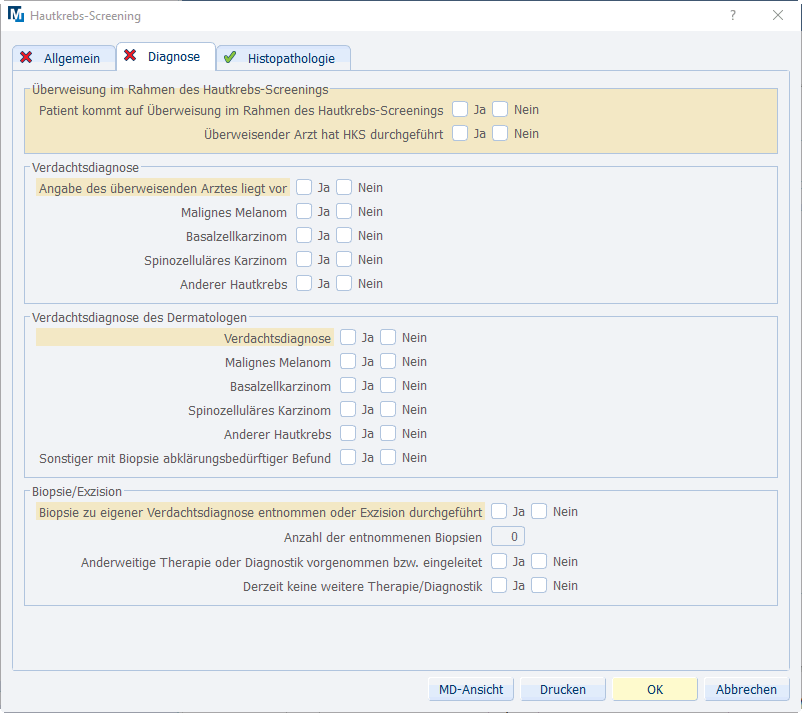
Task: Select Ja for dermatologist's Spinozelluläres Karzinom
Action: coord(348,410)
